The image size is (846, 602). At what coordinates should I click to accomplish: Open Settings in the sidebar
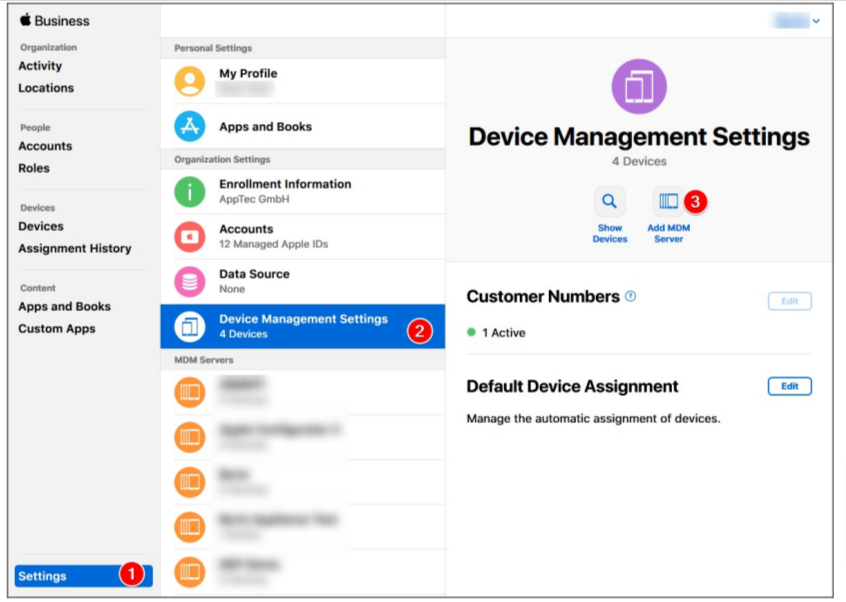tap(43, 576)
